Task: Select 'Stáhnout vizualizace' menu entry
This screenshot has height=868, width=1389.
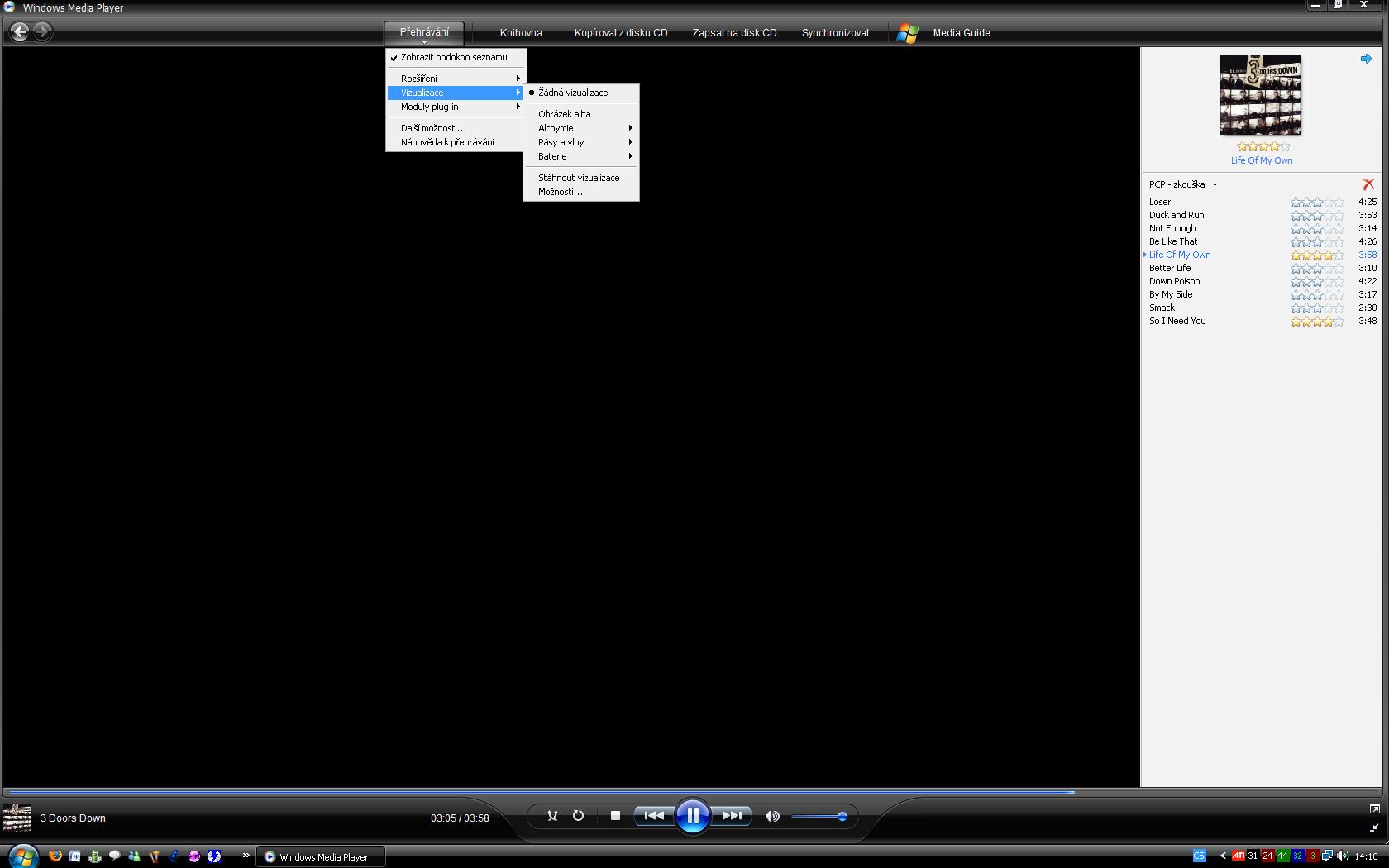Action: [x=581, y=178]
